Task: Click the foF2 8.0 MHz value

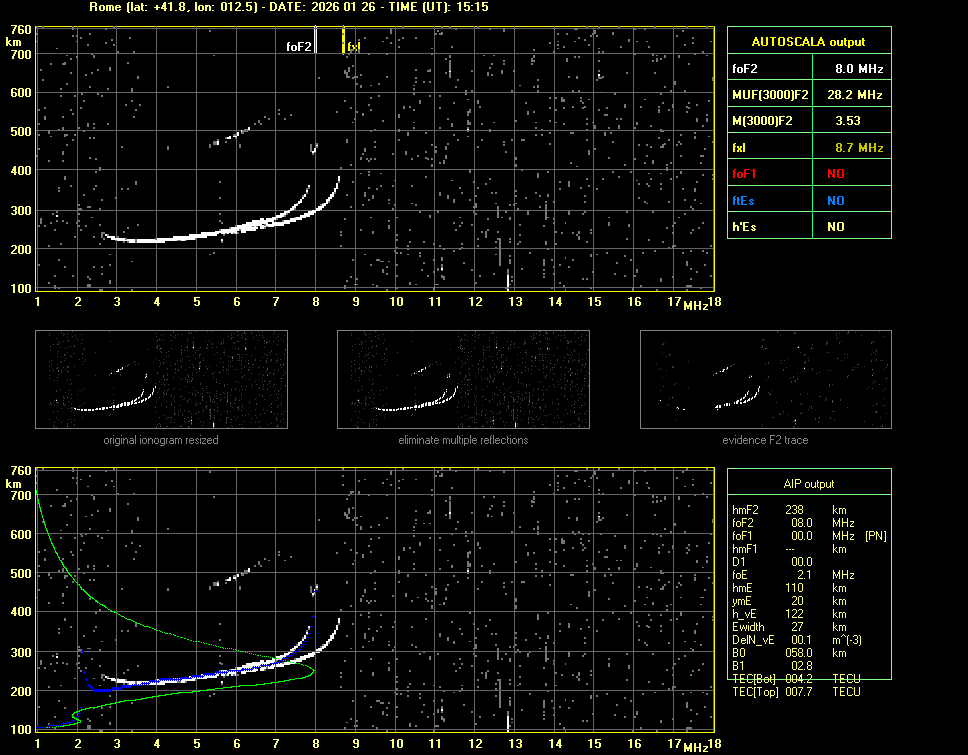Action: (x=859, y=69)
